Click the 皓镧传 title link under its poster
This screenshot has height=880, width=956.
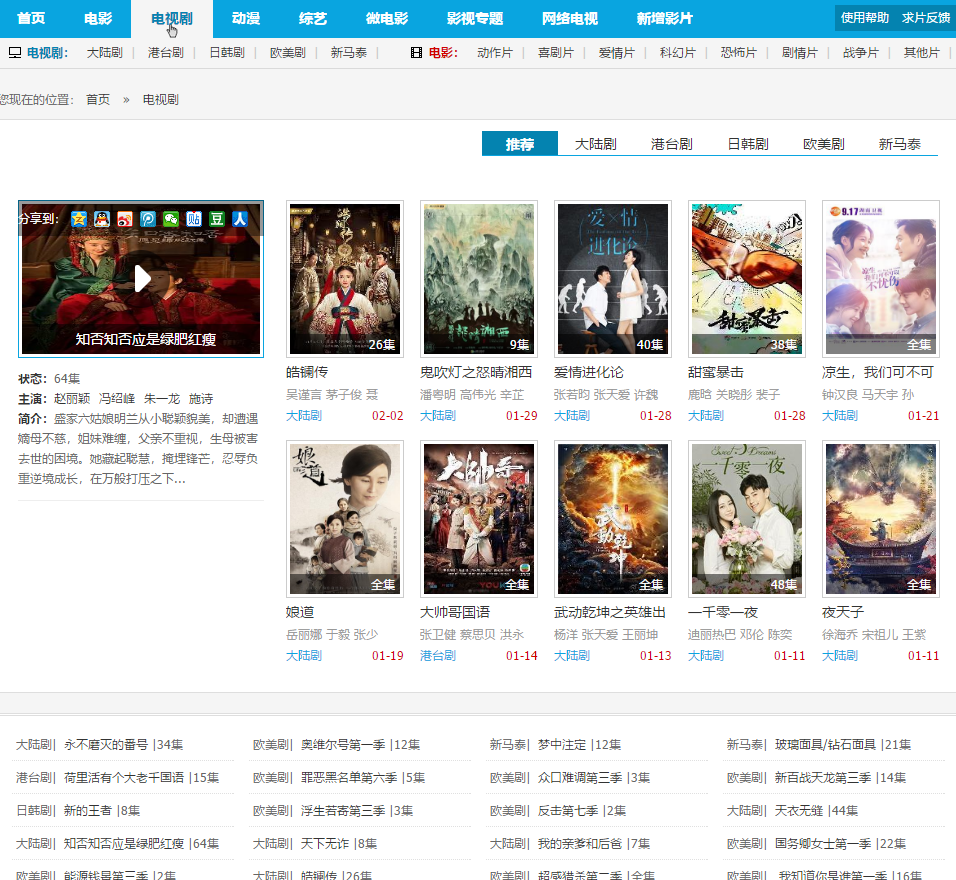pos(307,372)
